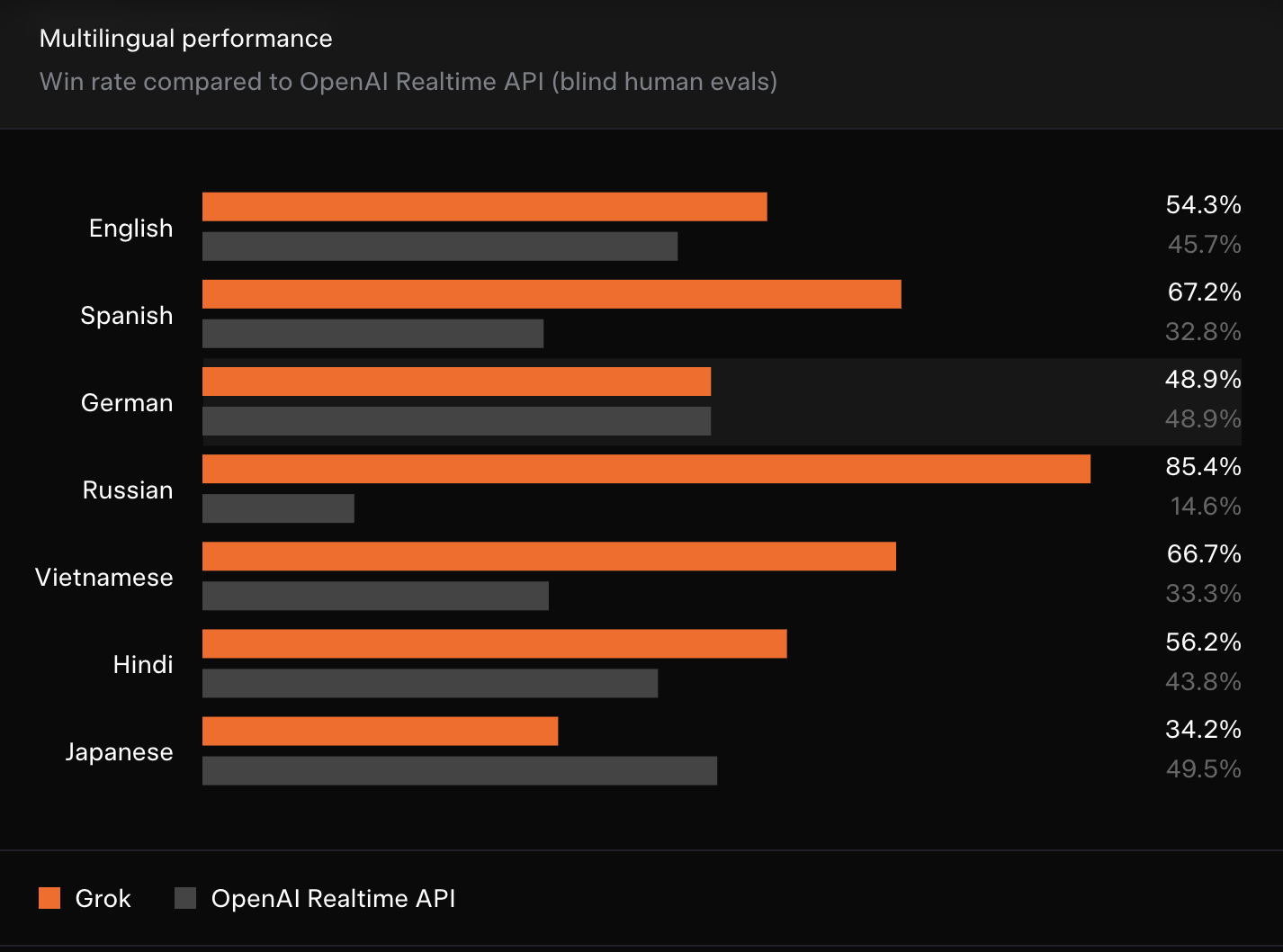
Task: Select the OpenAI Realtime API legend label
Action: tap(333, 898)
